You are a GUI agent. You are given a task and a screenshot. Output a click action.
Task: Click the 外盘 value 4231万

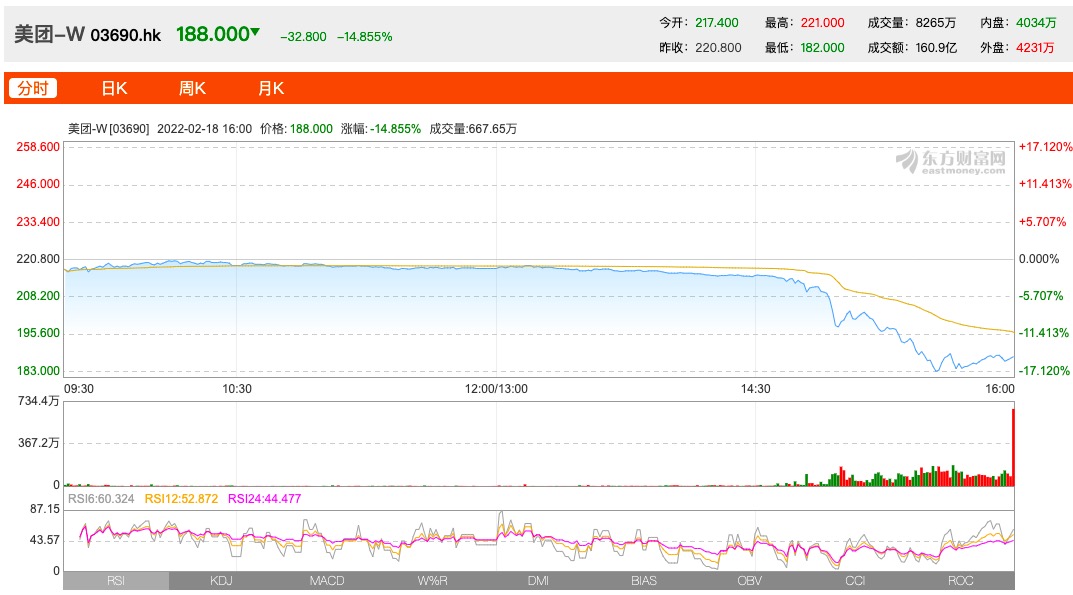[x=1035, y=48]
